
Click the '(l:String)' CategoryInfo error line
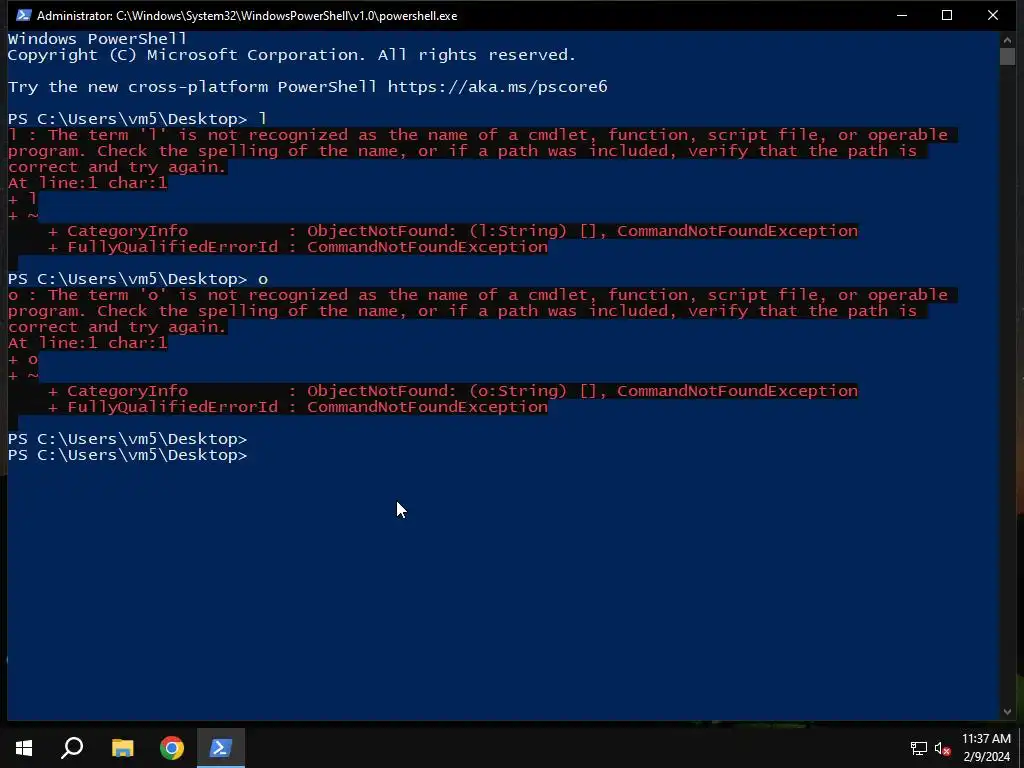tap(453, 231)
